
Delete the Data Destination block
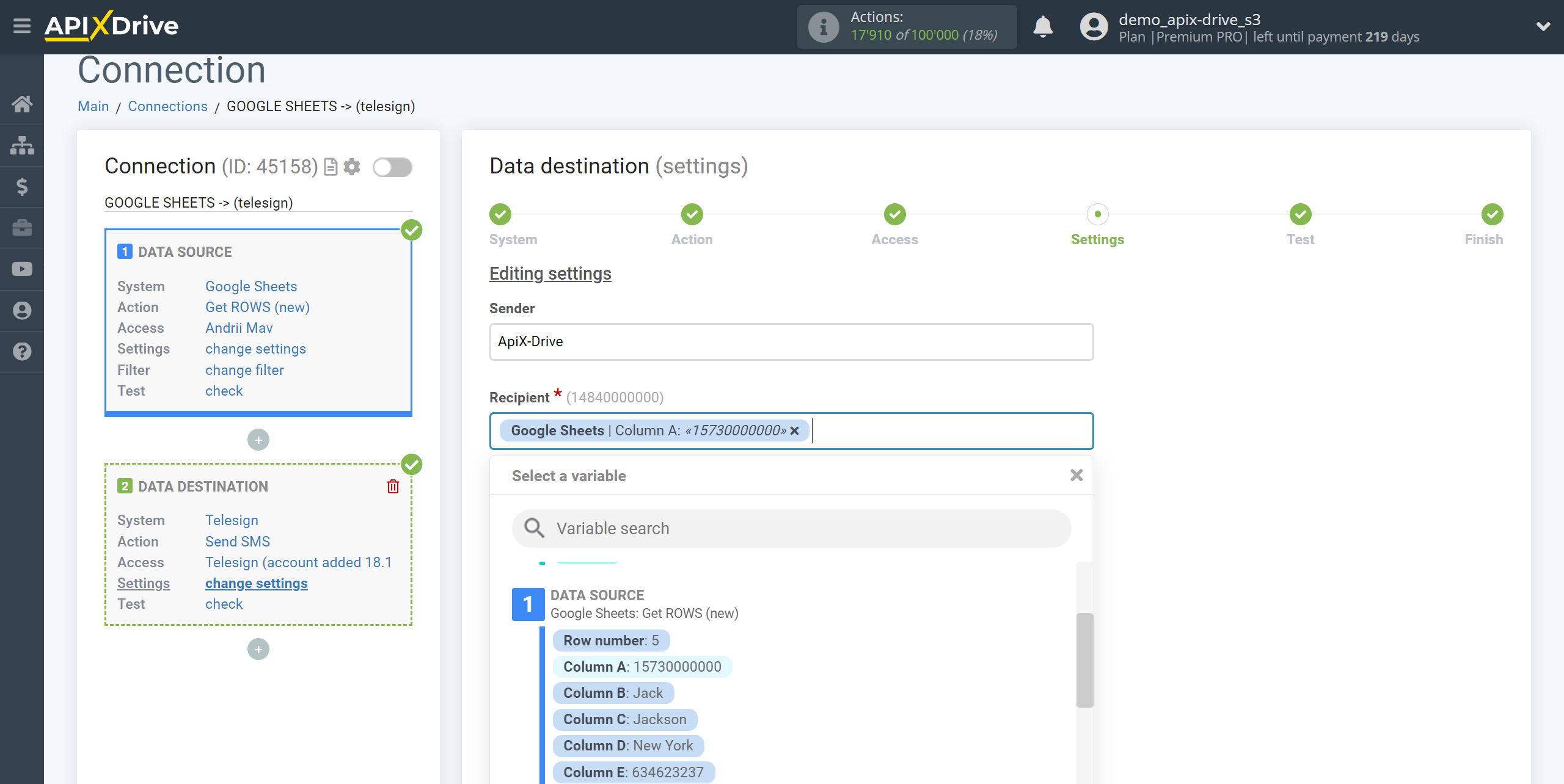(x=393, y=486)
